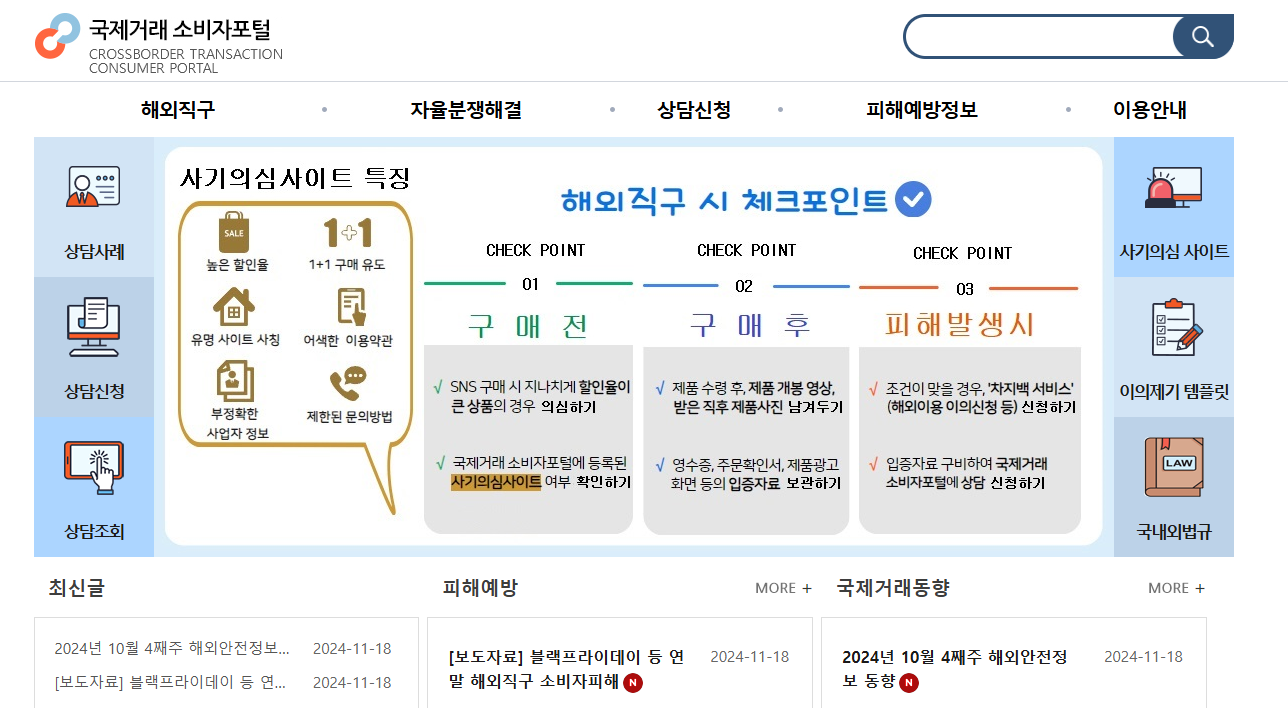This screenshot has width=1288, height=708.
Task: Click 2024-11-18 date on 피해예방 post
Action: tap(750, 657)
